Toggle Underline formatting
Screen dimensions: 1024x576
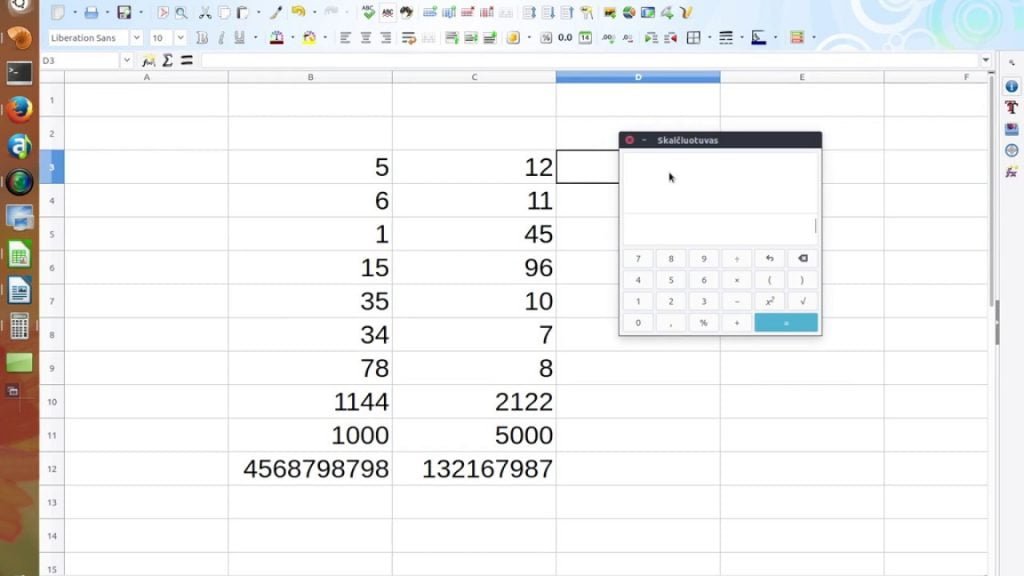[240, 38]
